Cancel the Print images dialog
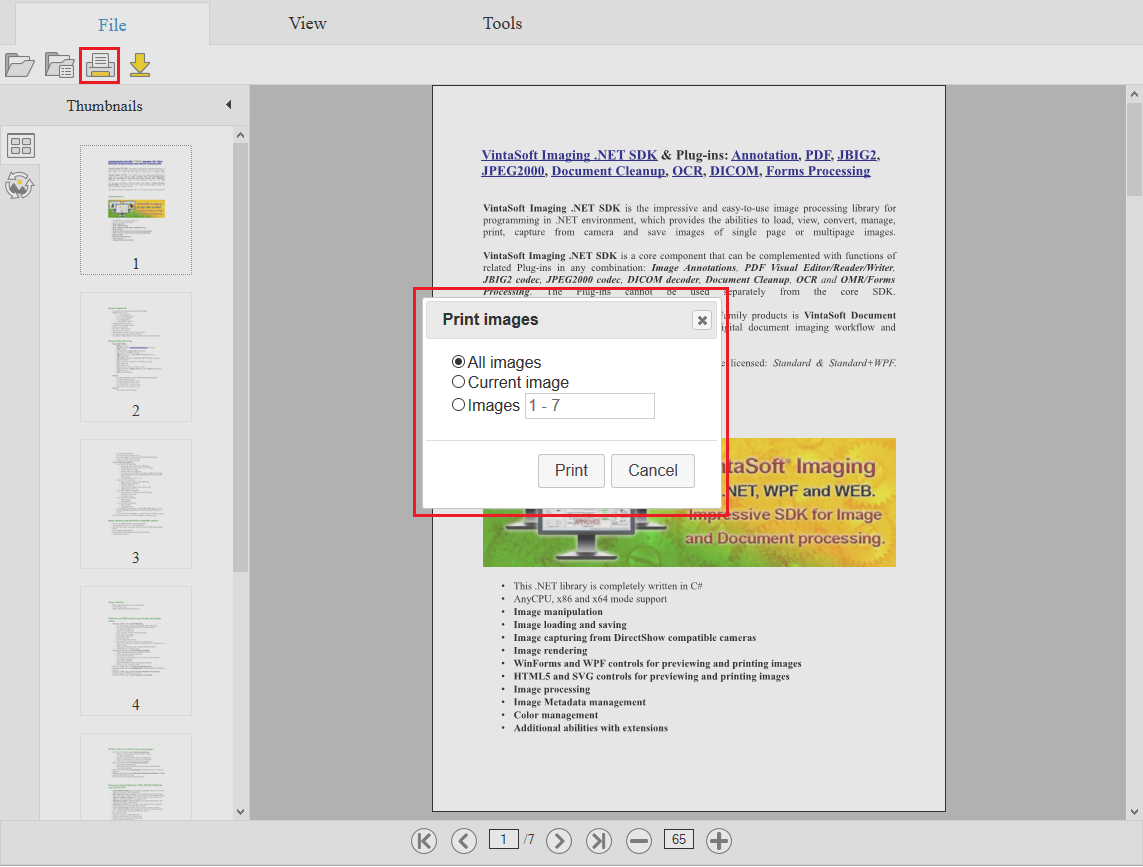Viewport: 1143px width, 867px height. 652,470
